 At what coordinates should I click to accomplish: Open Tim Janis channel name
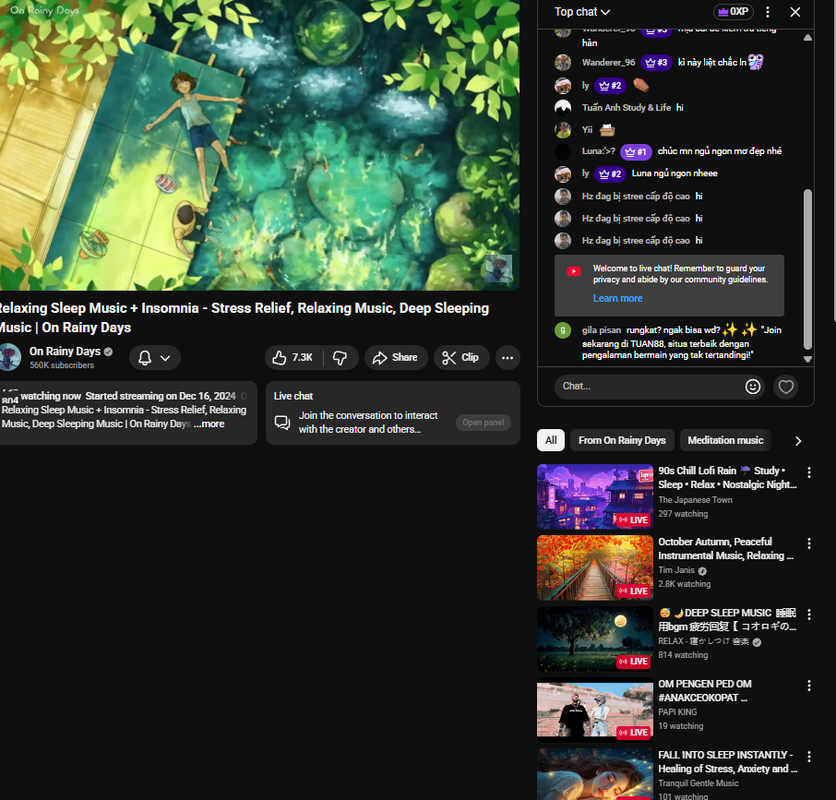pos(677,570)
